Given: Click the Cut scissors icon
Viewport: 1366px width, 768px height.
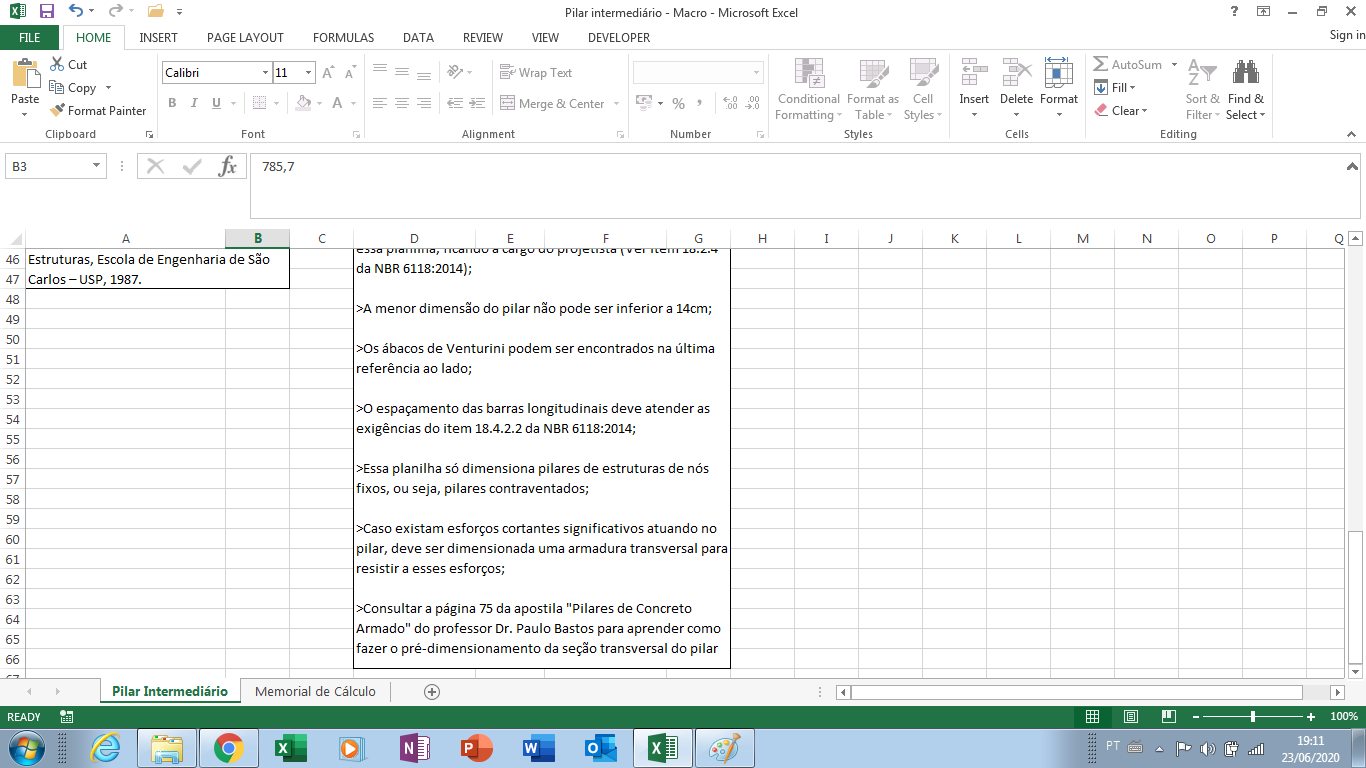Looking at the screenshot, I should point(58,65).
